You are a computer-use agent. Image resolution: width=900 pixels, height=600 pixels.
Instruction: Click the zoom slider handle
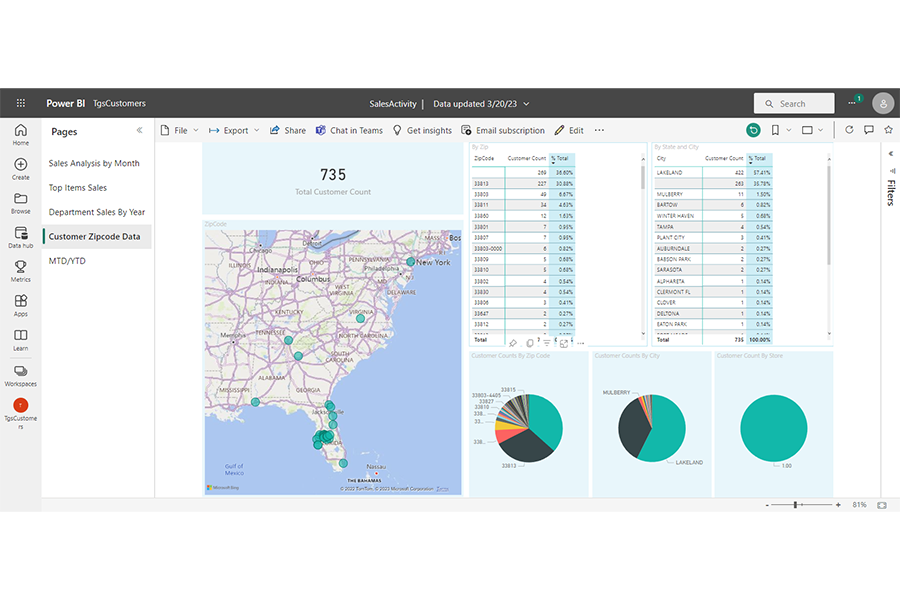click(x=796, y=505)
